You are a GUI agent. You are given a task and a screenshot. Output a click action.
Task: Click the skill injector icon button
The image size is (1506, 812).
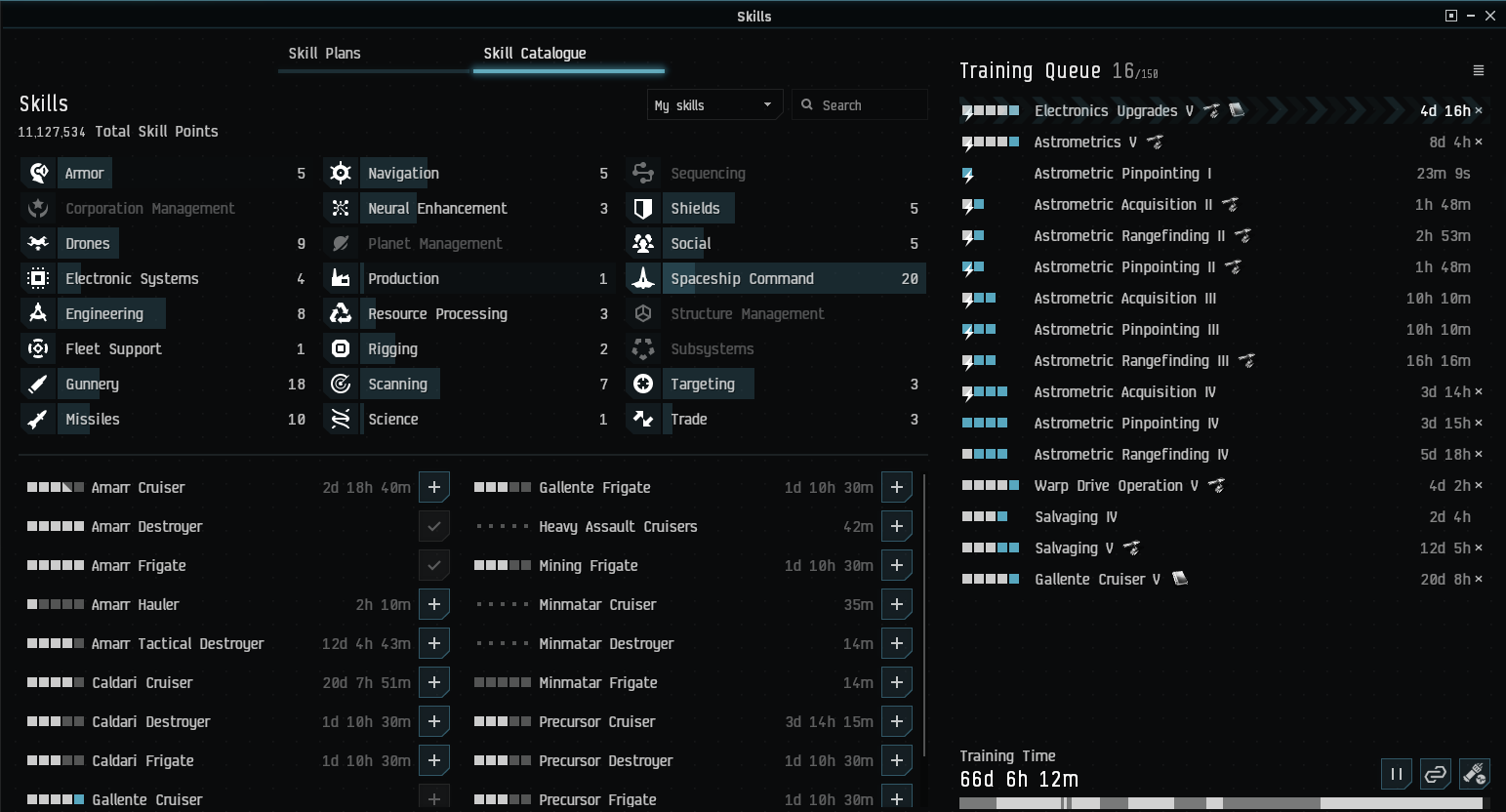point(1474,774)
